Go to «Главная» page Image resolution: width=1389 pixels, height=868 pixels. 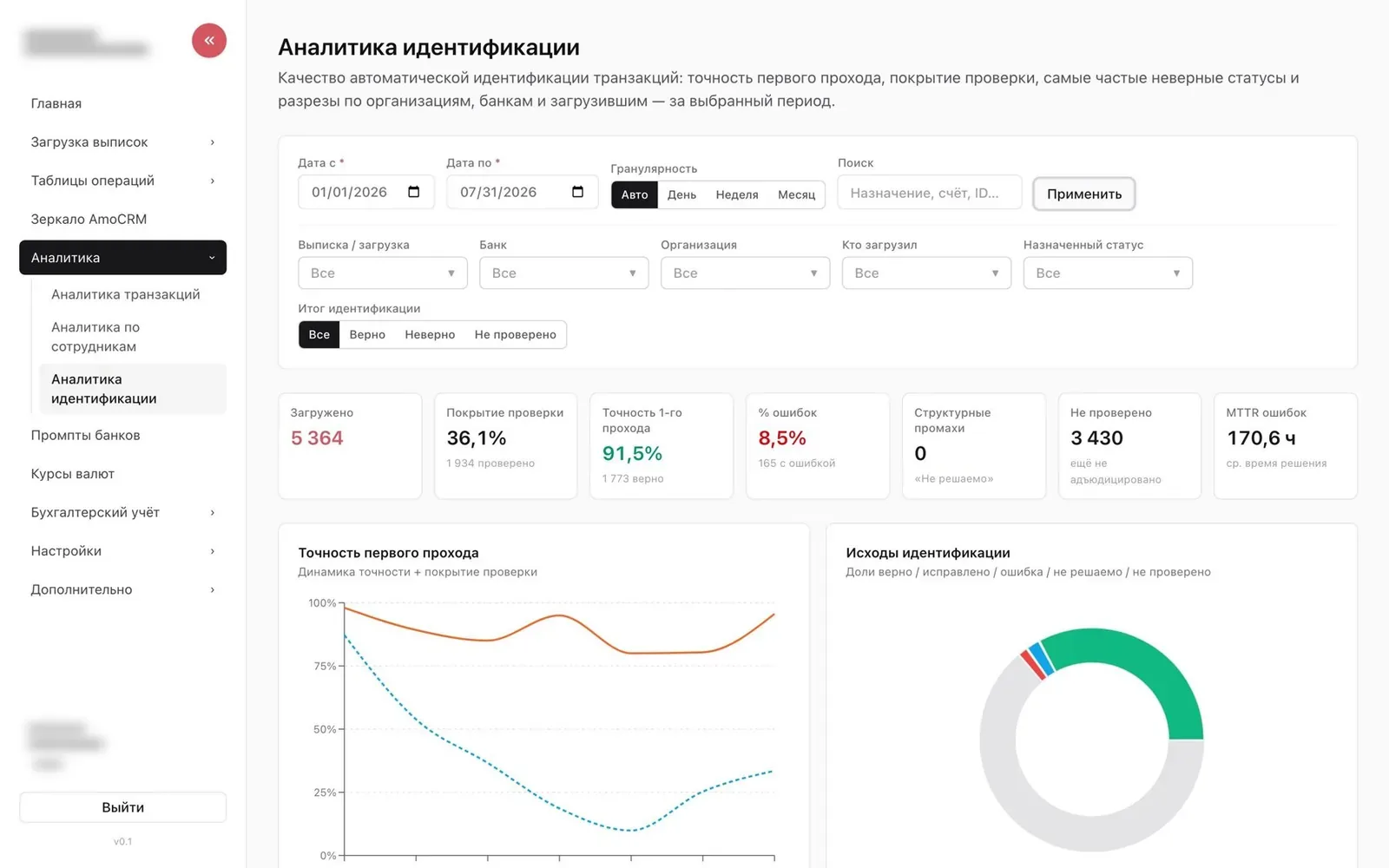point(122,103)
